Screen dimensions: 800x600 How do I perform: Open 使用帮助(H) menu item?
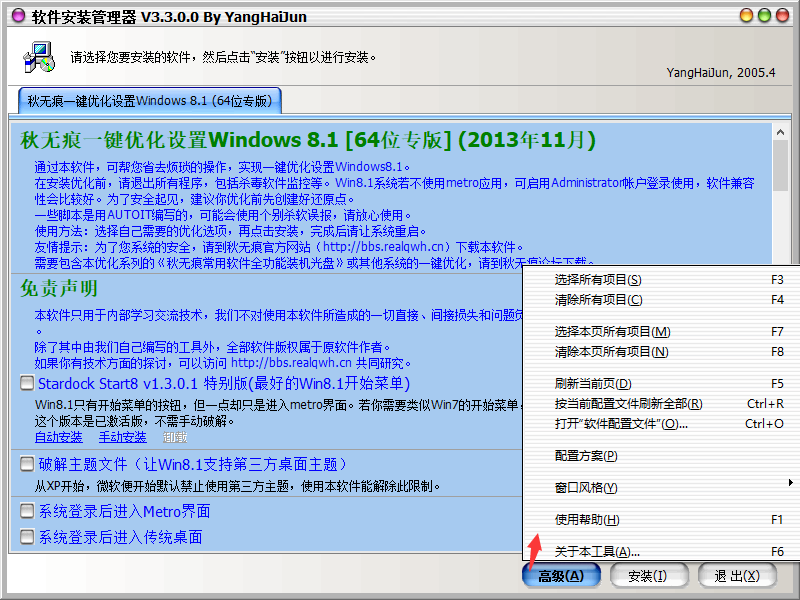(x=661, y=520)
